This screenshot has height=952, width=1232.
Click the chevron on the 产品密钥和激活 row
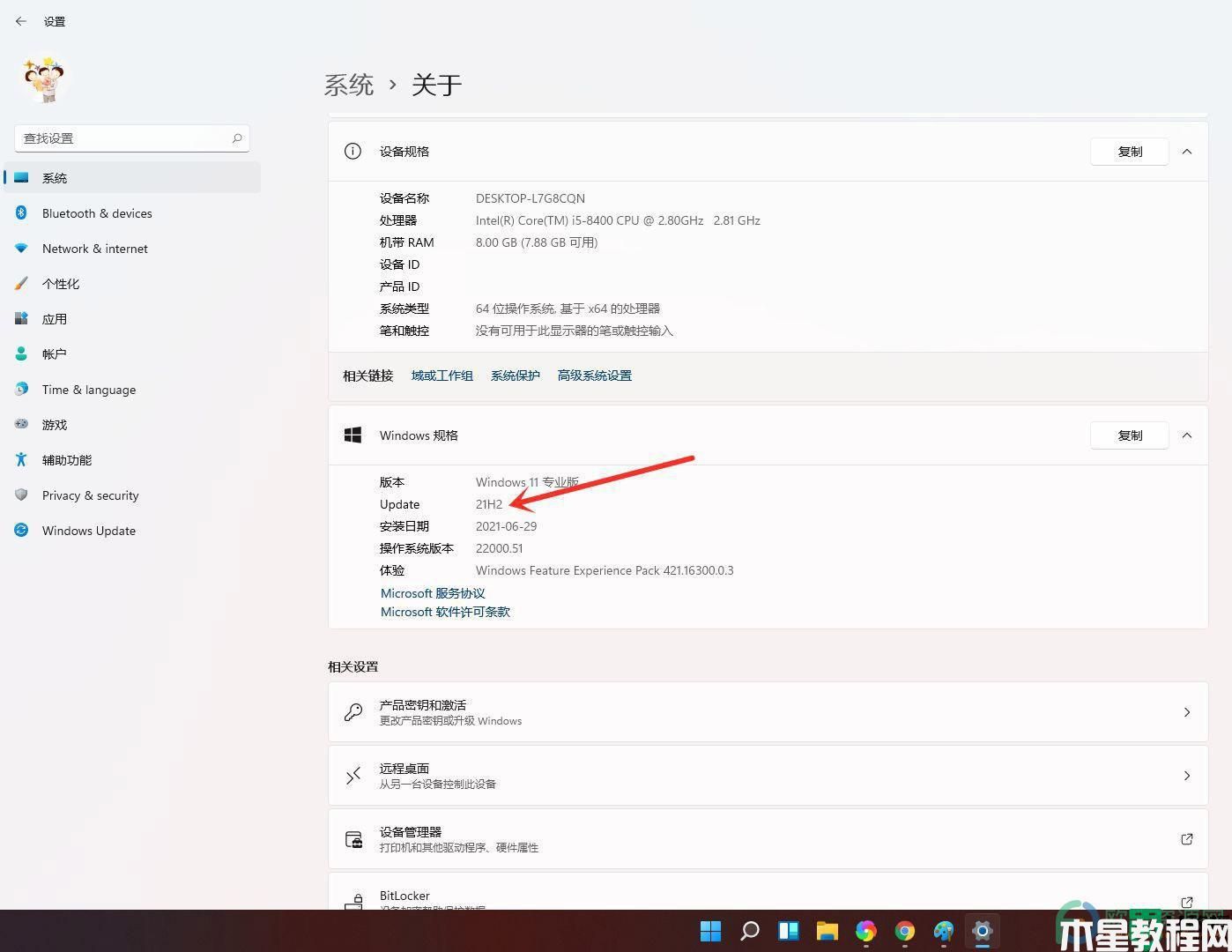(x=1187, y=712)
